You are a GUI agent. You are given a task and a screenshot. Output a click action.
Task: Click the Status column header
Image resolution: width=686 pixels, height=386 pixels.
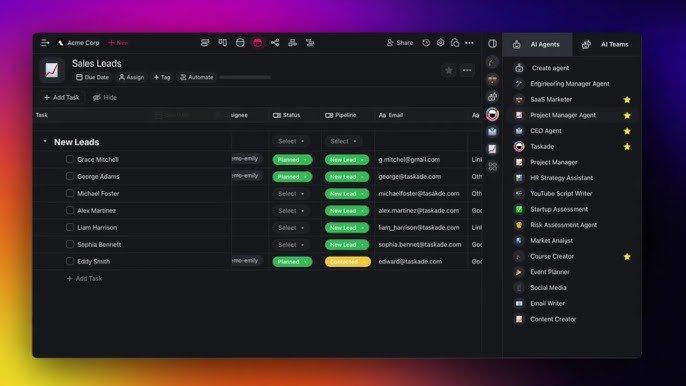(287, 116)
